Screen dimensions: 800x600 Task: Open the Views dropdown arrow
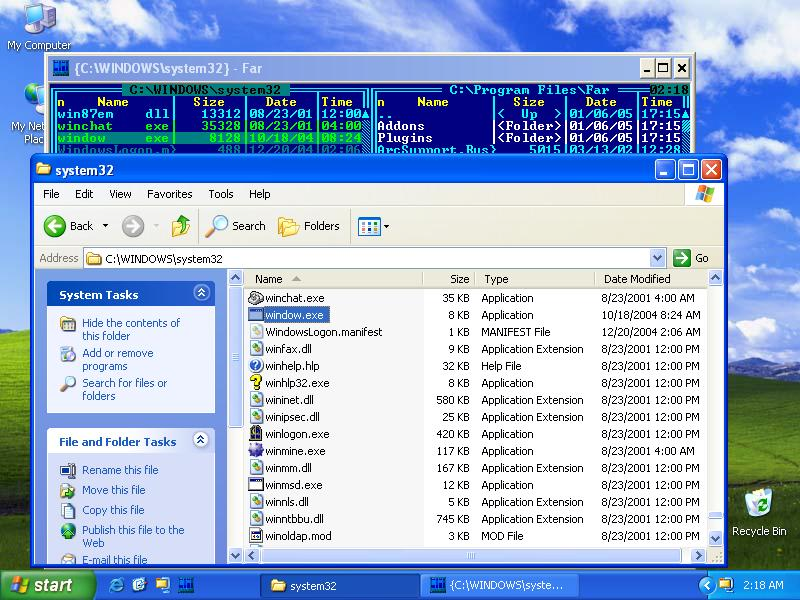(386, 227)
